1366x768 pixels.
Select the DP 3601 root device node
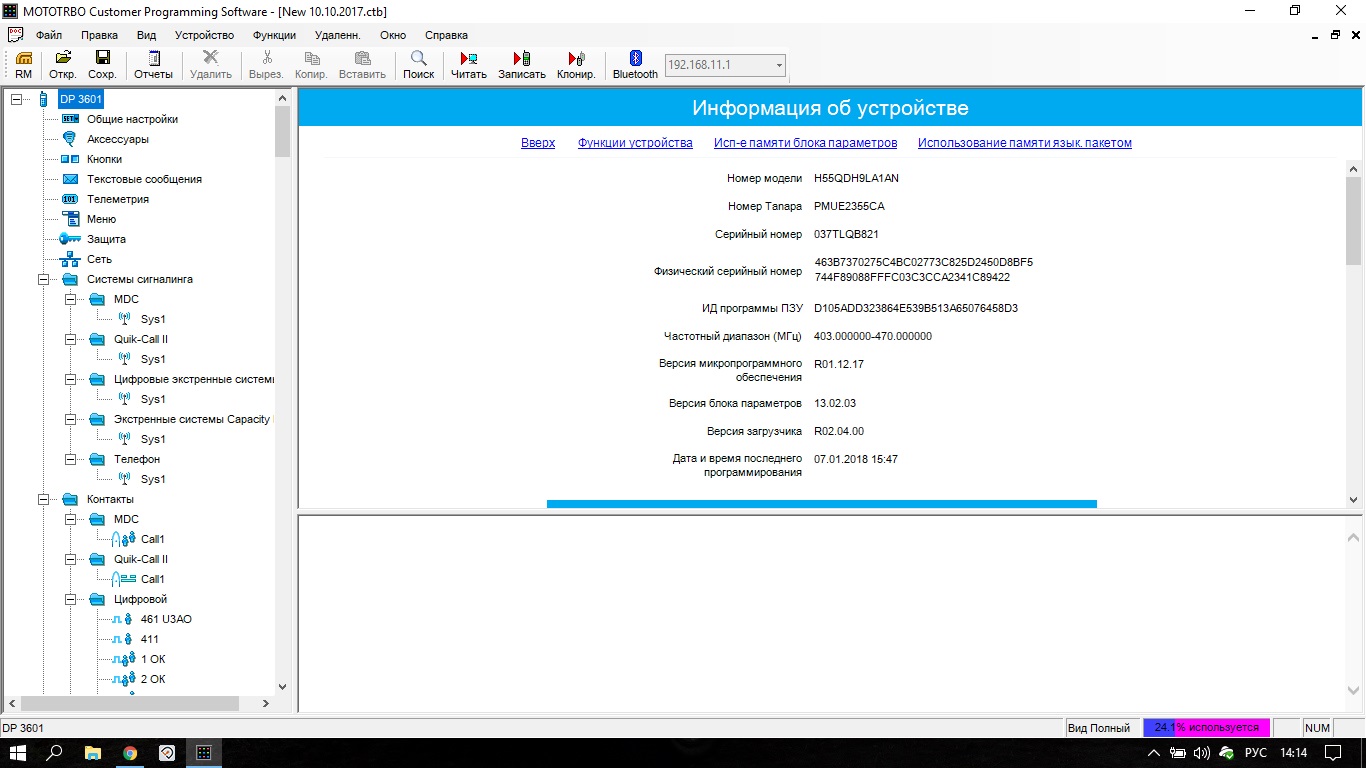(x=80, y=99)
